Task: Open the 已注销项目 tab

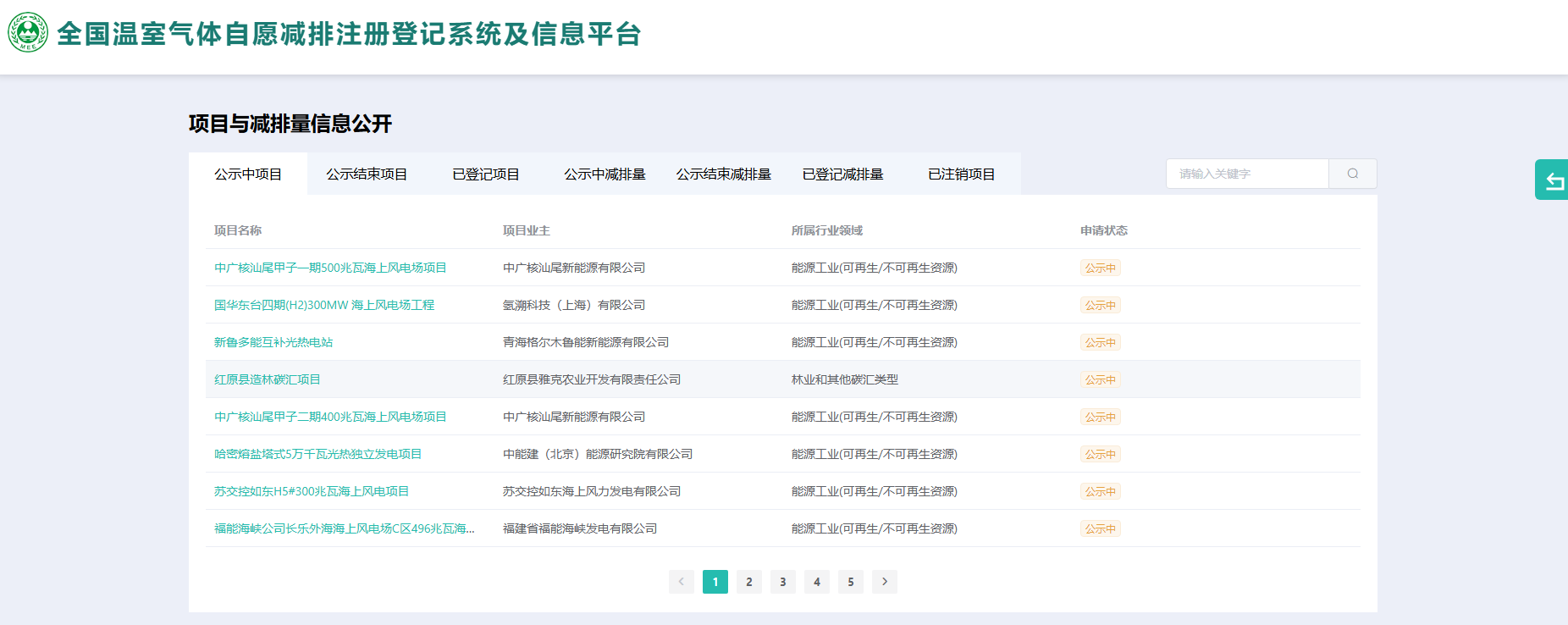Action: tap(962, 174)
